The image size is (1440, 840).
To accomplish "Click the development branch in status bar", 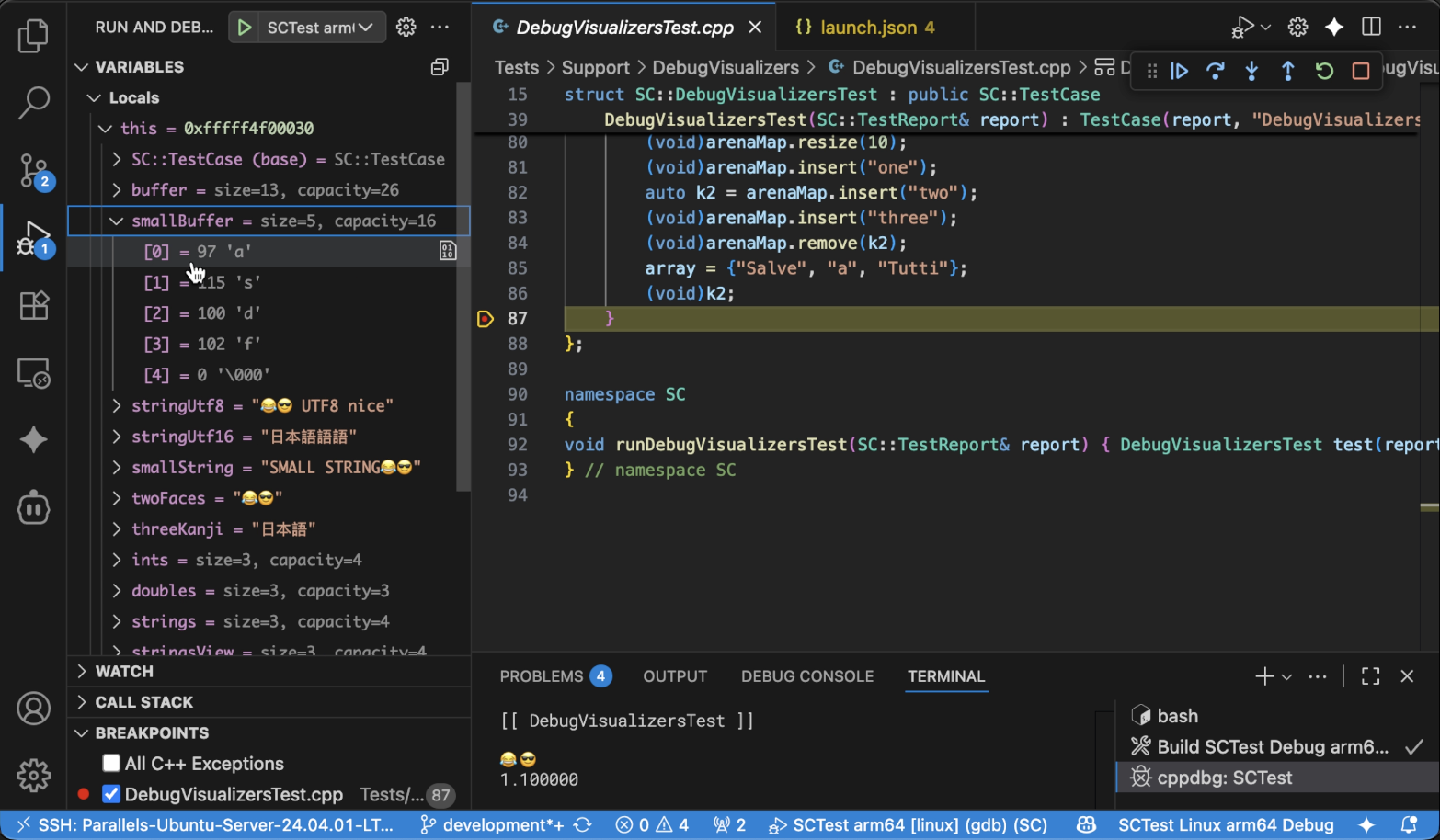I will pyautogui.click(x=492, y=825).
